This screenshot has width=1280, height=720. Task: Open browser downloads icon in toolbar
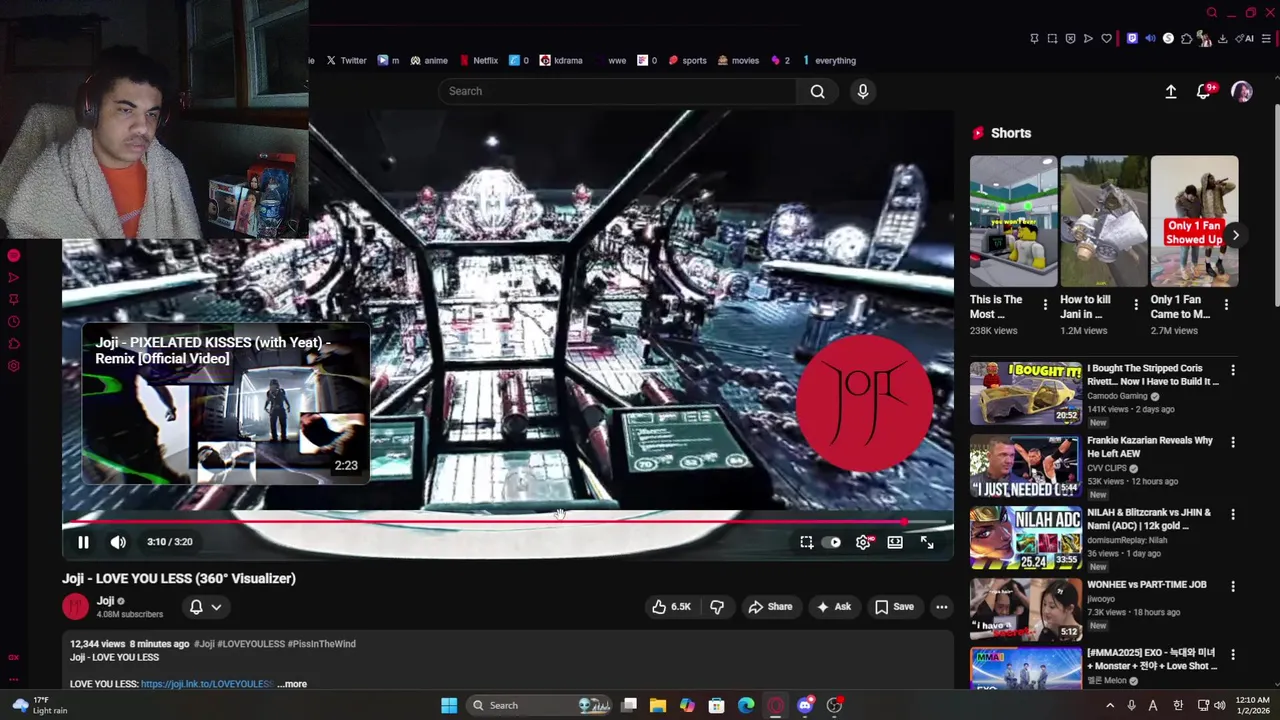coord(1222,39)
